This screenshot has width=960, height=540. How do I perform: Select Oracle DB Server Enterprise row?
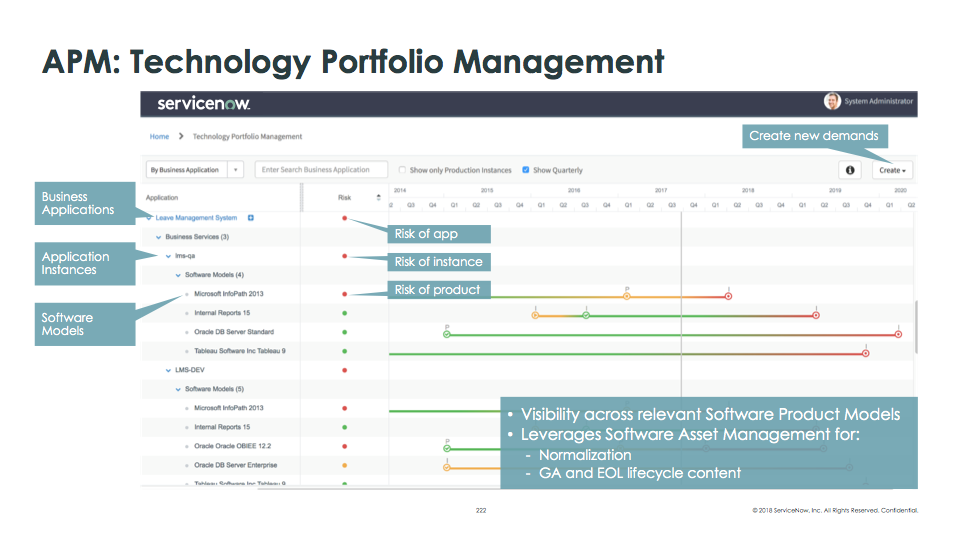click(235, 465)
